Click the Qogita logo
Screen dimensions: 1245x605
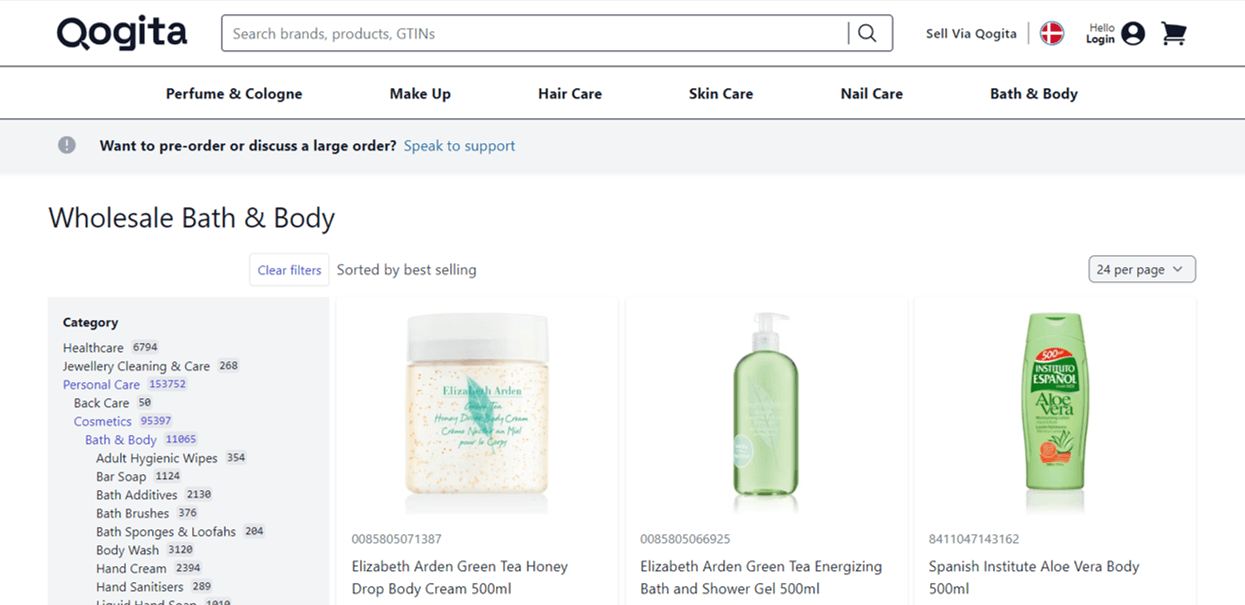[x=121, y=33]
